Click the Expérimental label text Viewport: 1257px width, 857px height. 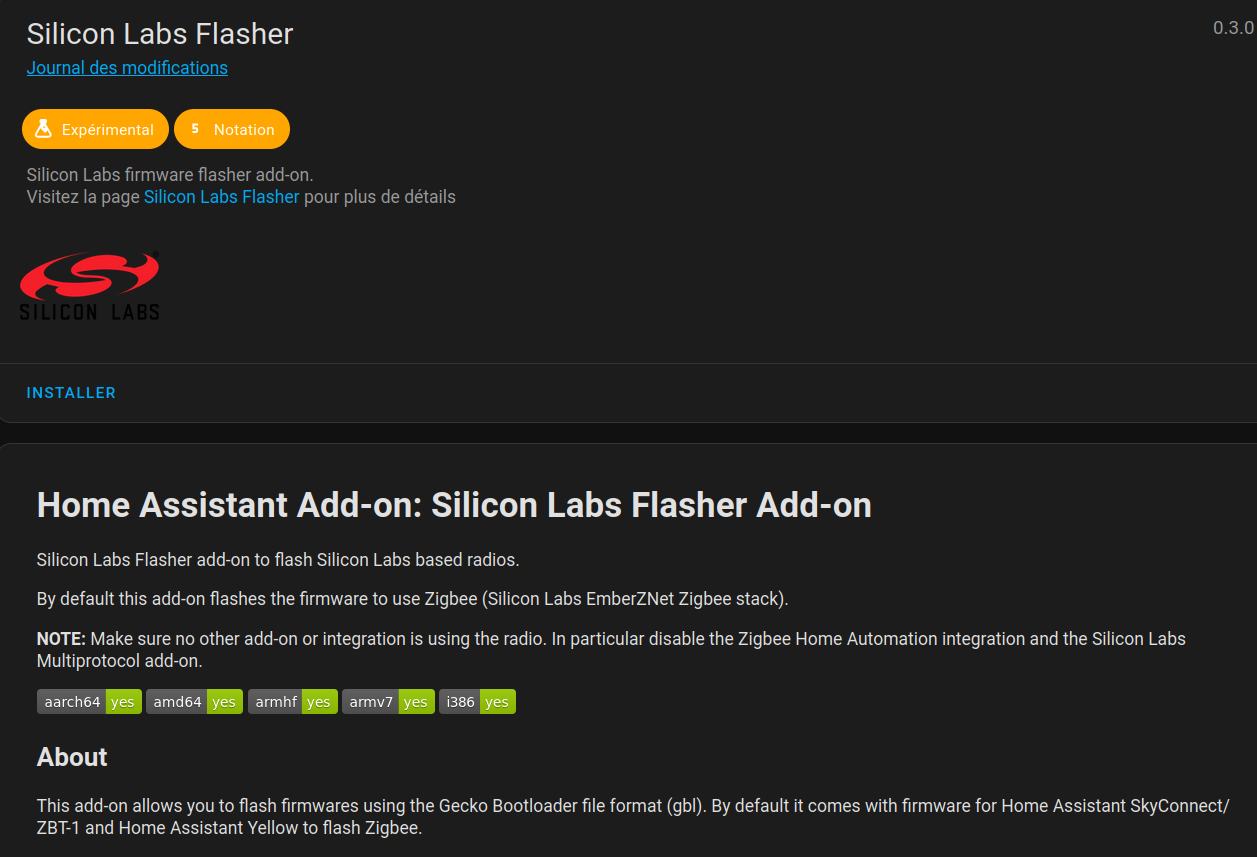108,130
